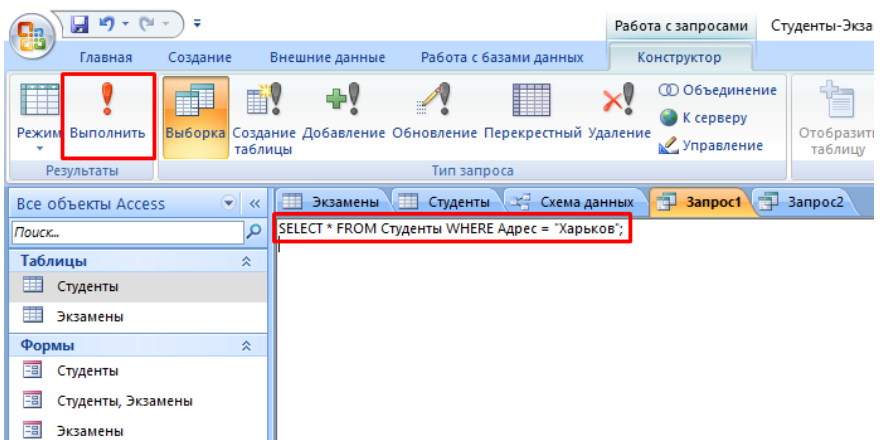Image resolution: width=895 pixels, height=440 pixels.
Task: Collapse the navigation pane with double chevron
Action: pyautogui.click(x=254, y=203)
